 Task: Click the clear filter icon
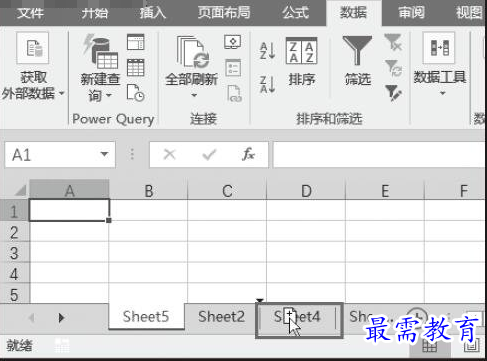pyautogui.click(x=393, y=42)
